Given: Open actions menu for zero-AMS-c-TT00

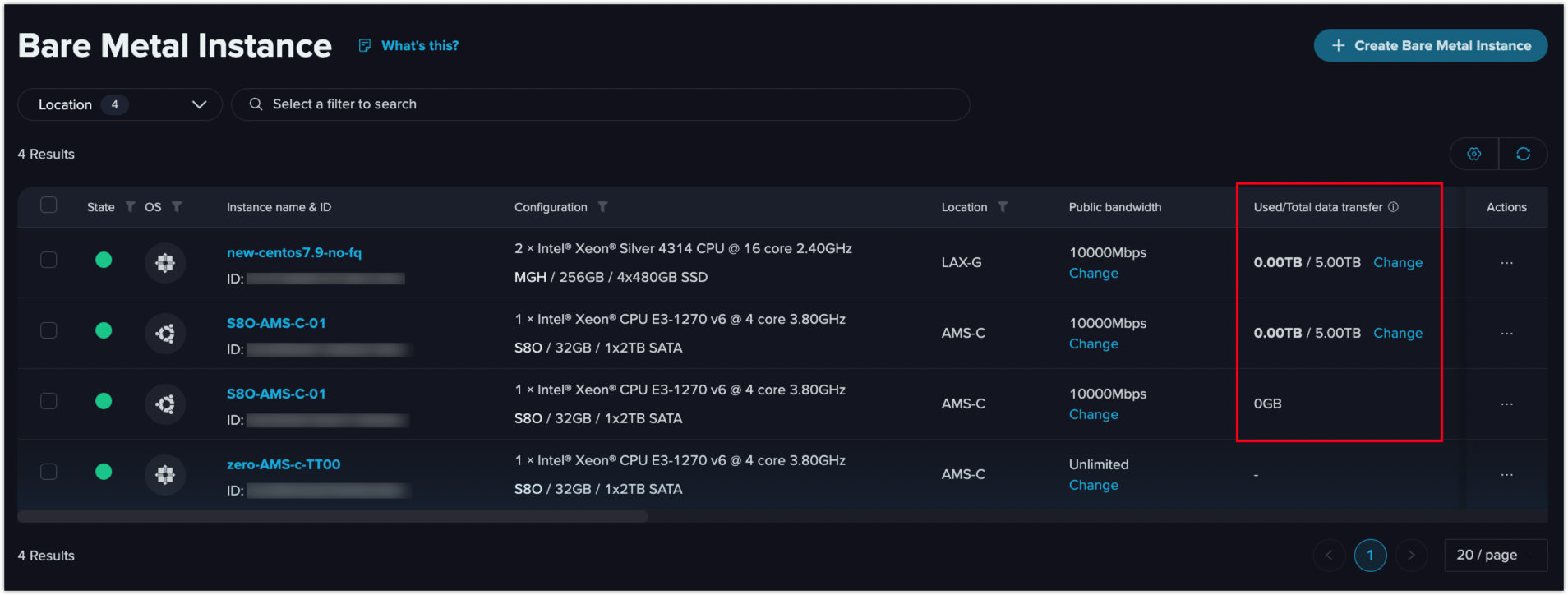Looking at the screenshot, I should click(x=1506, y=475).
